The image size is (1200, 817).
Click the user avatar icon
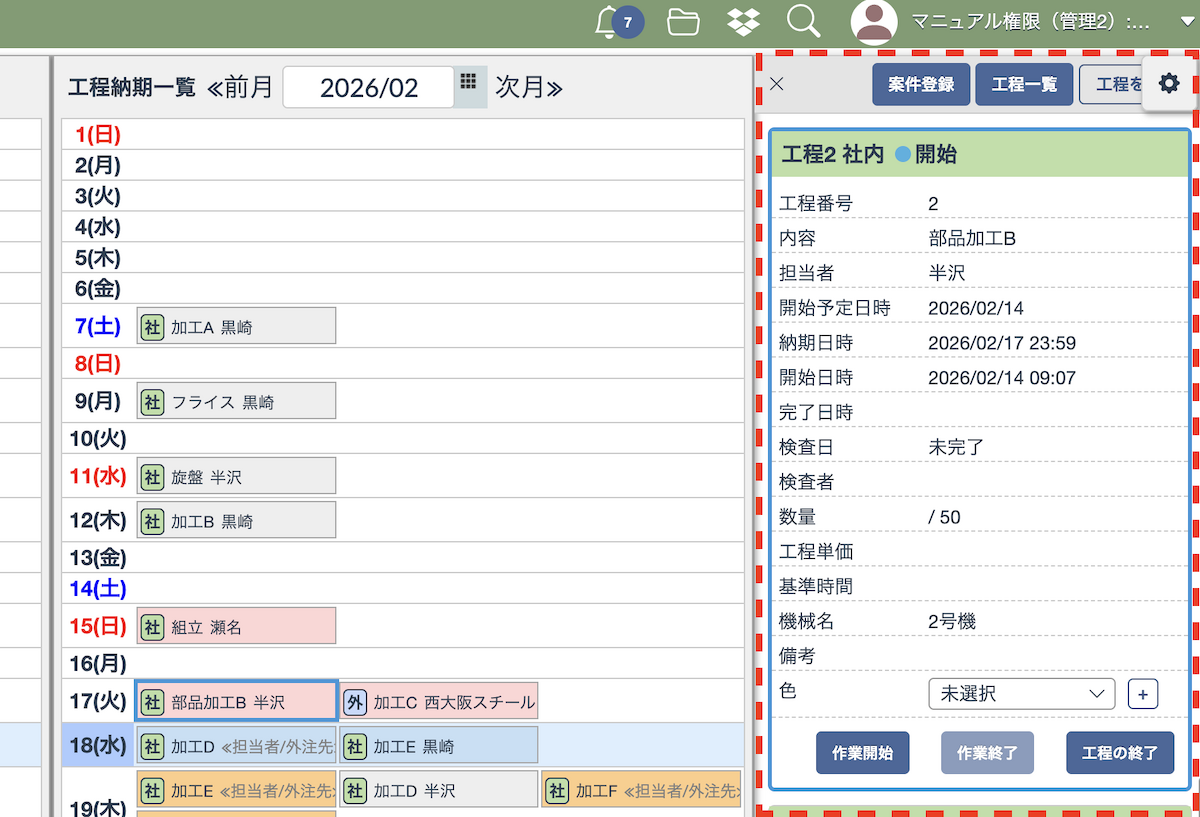click(874, 22)
